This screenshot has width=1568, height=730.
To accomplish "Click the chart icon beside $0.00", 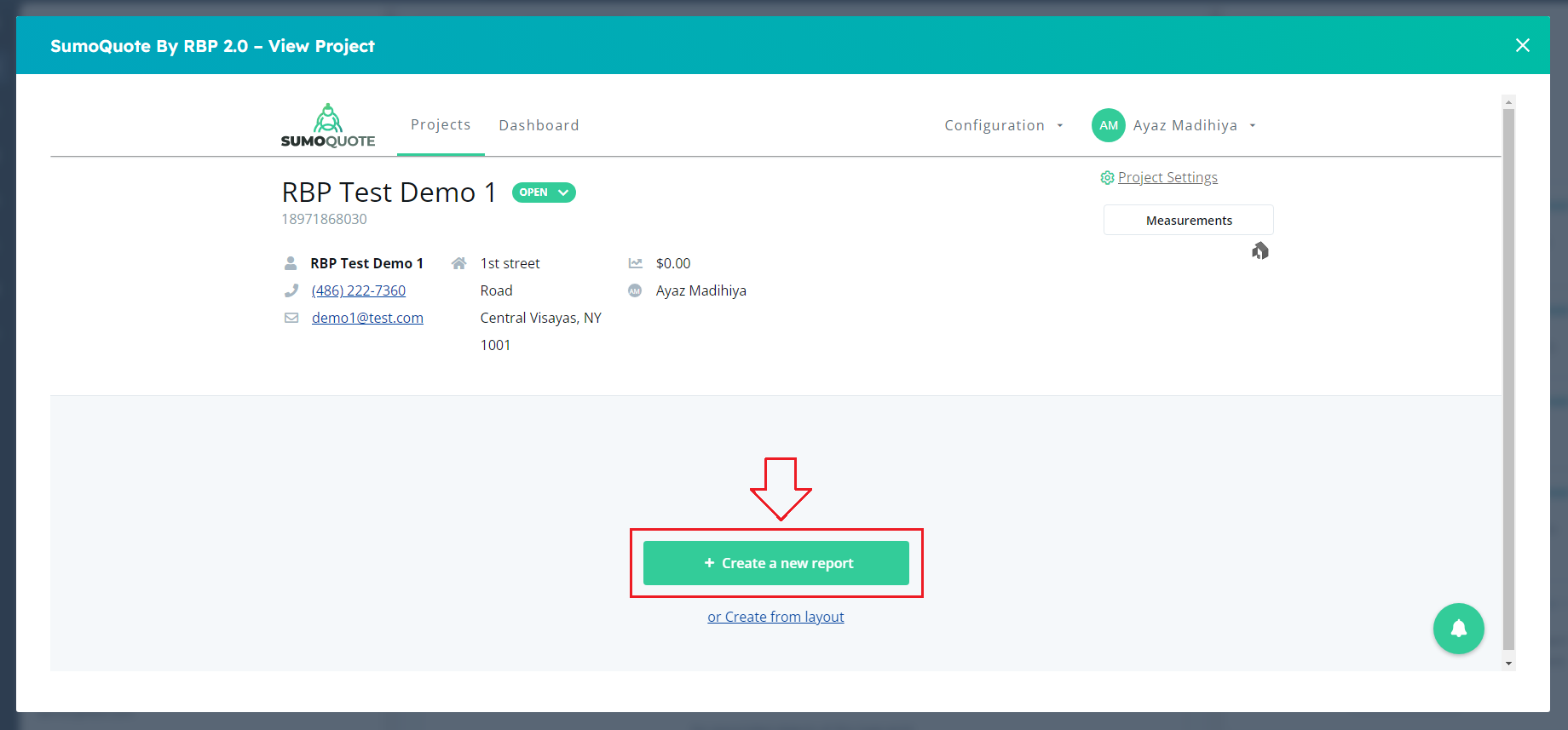I will tap(635, 263).
